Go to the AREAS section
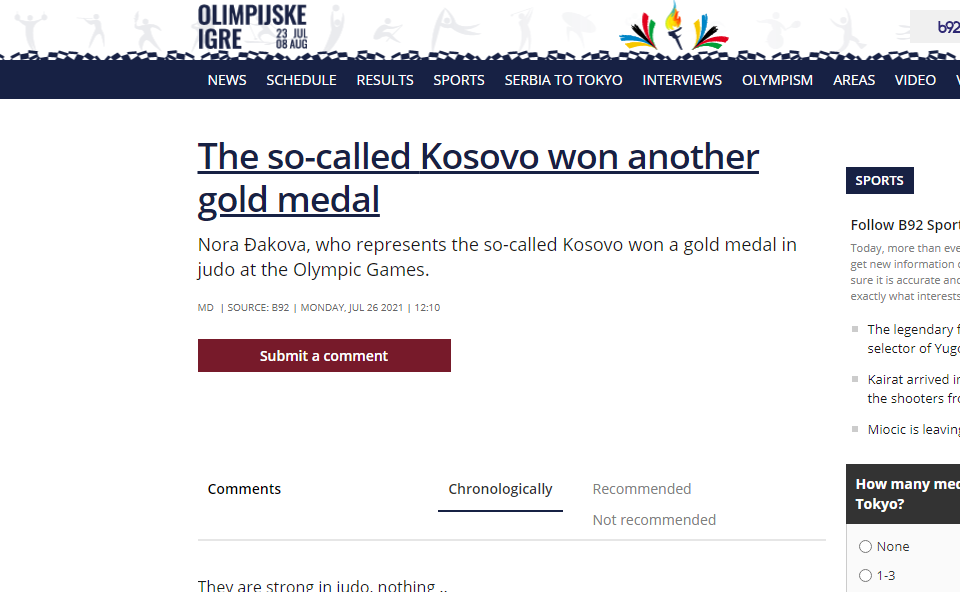Image resolution: width=960 pixels, height=592 pixels. 854,80
